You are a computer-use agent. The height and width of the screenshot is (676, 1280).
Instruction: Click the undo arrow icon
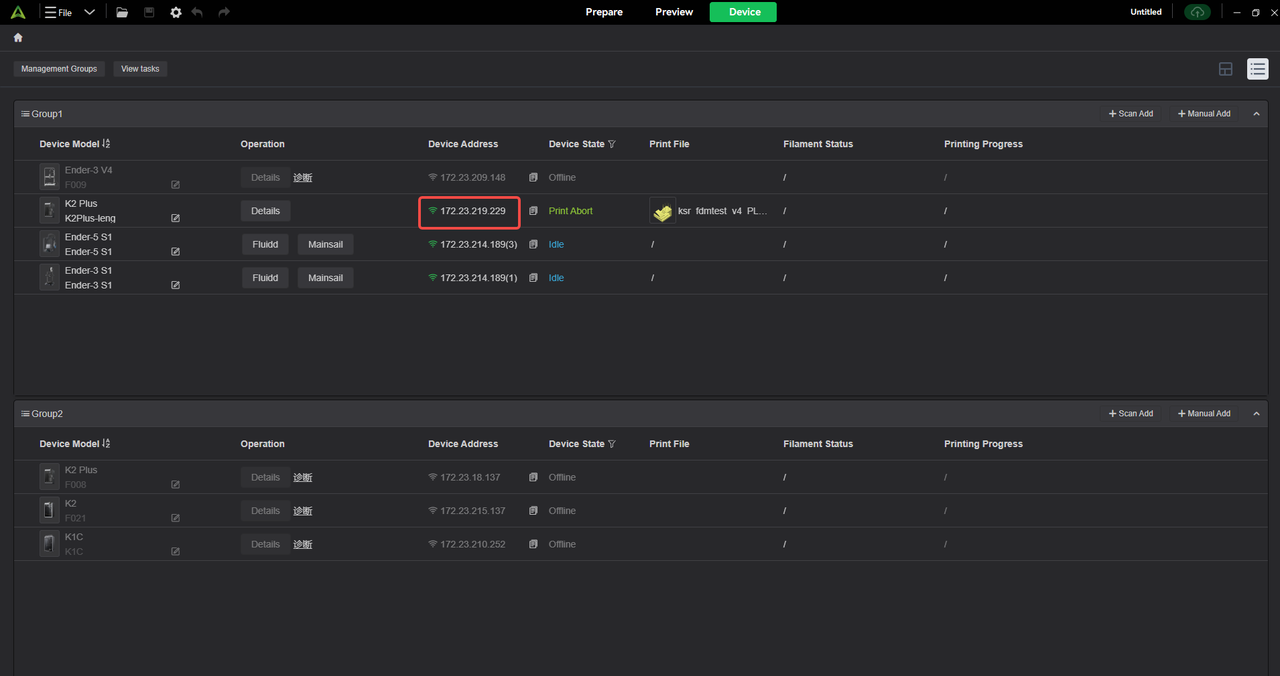(198, 12)
